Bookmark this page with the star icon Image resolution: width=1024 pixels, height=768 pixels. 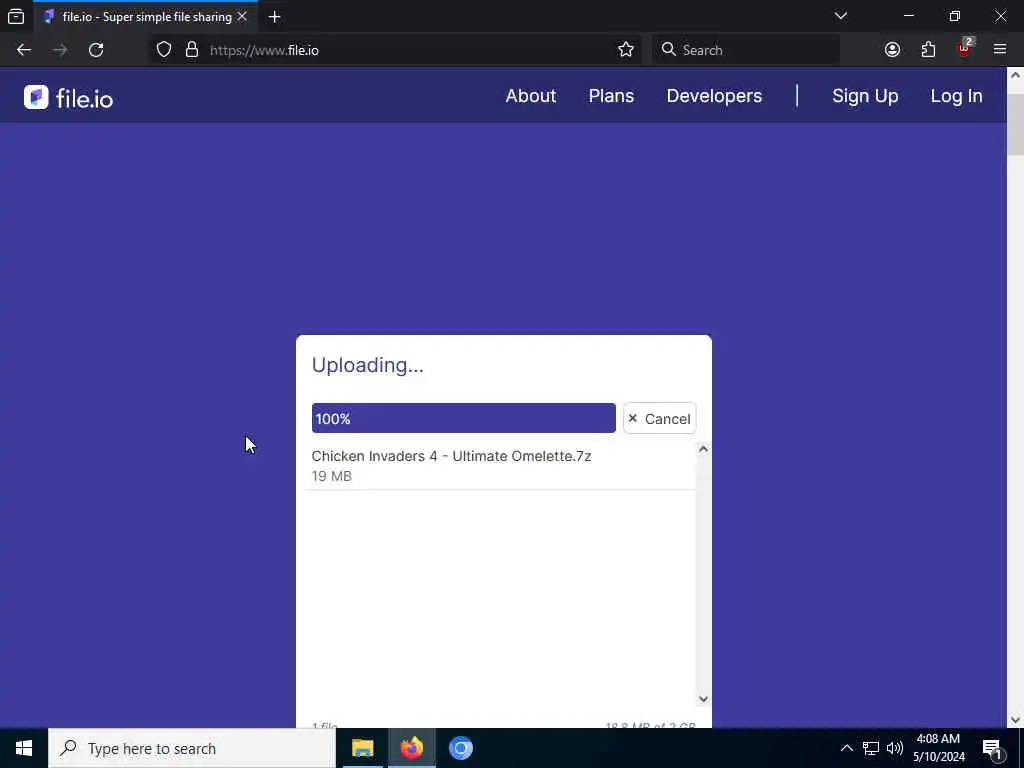pyautogui.click(x=626, y=50)
